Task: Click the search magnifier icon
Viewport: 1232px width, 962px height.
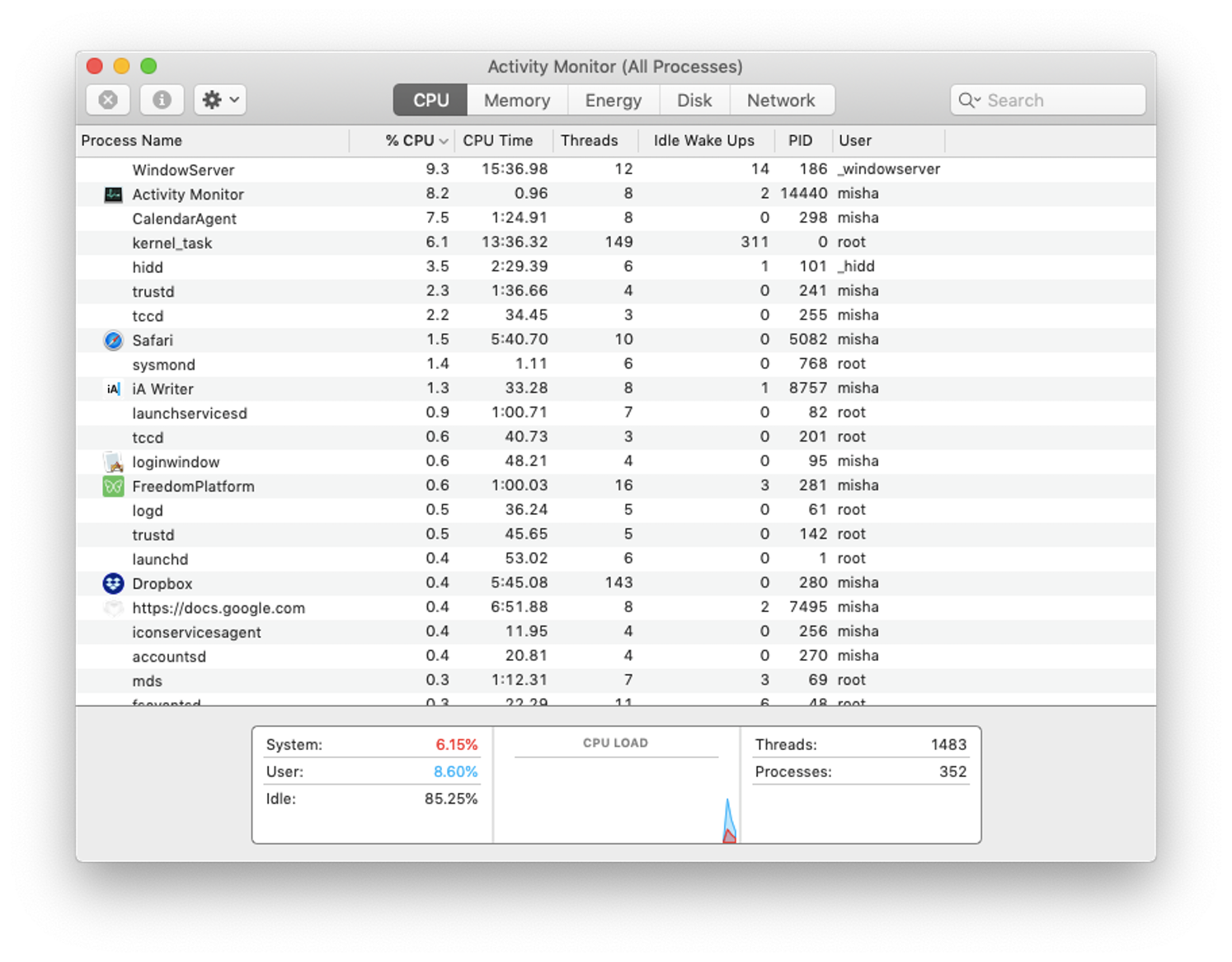Action: pyautogui.click(x=967, y=100)
